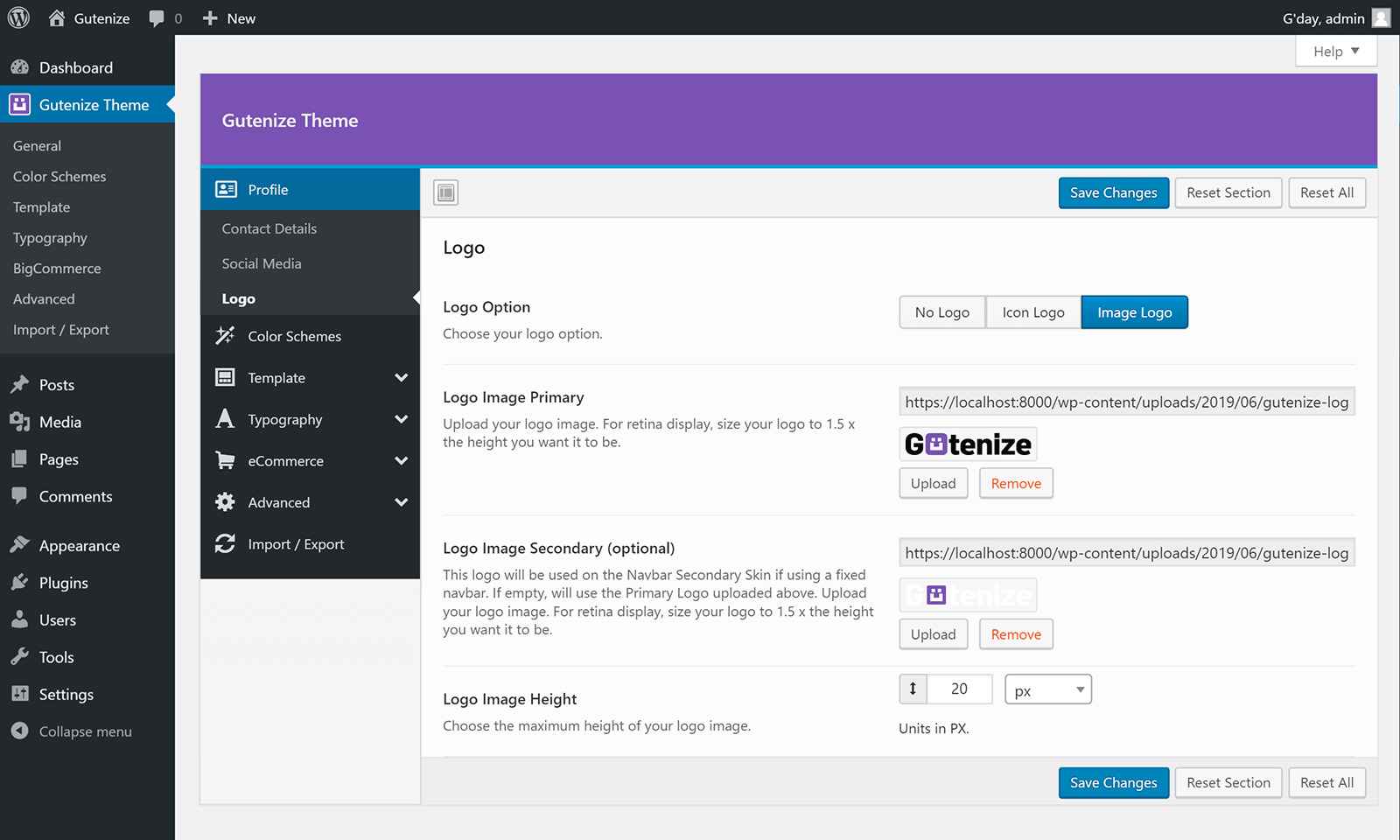
Task: Open the comments bubble icon in admin bar
Action: 157,18
